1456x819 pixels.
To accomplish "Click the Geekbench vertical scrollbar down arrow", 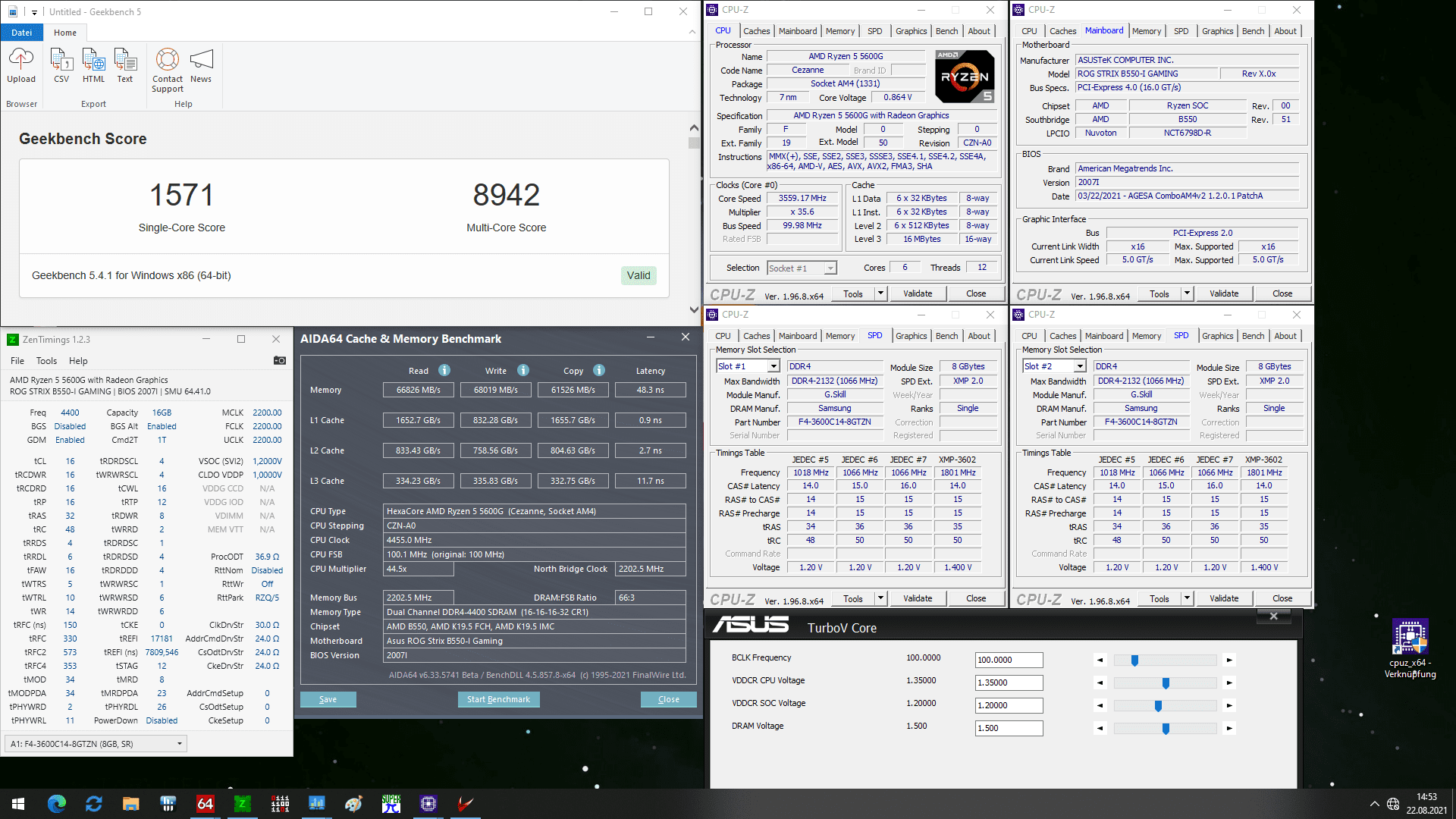I will point(693,309).
